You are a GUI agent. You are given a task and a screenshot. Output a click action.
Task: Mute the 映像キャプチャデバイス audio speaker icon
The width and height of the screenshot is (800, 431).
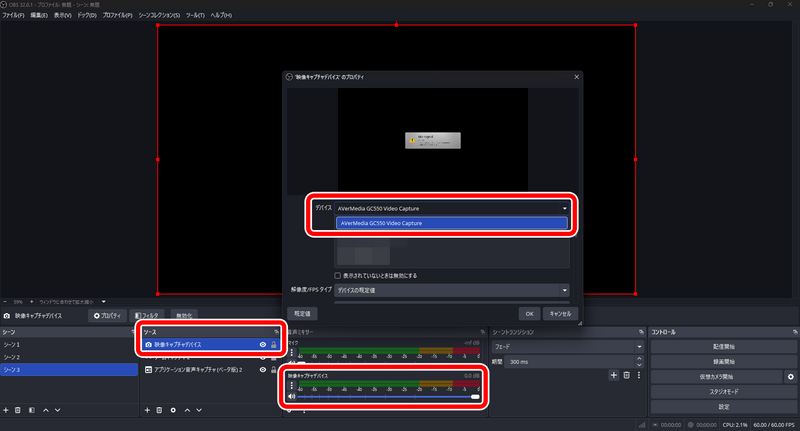[x=292, y=396]
